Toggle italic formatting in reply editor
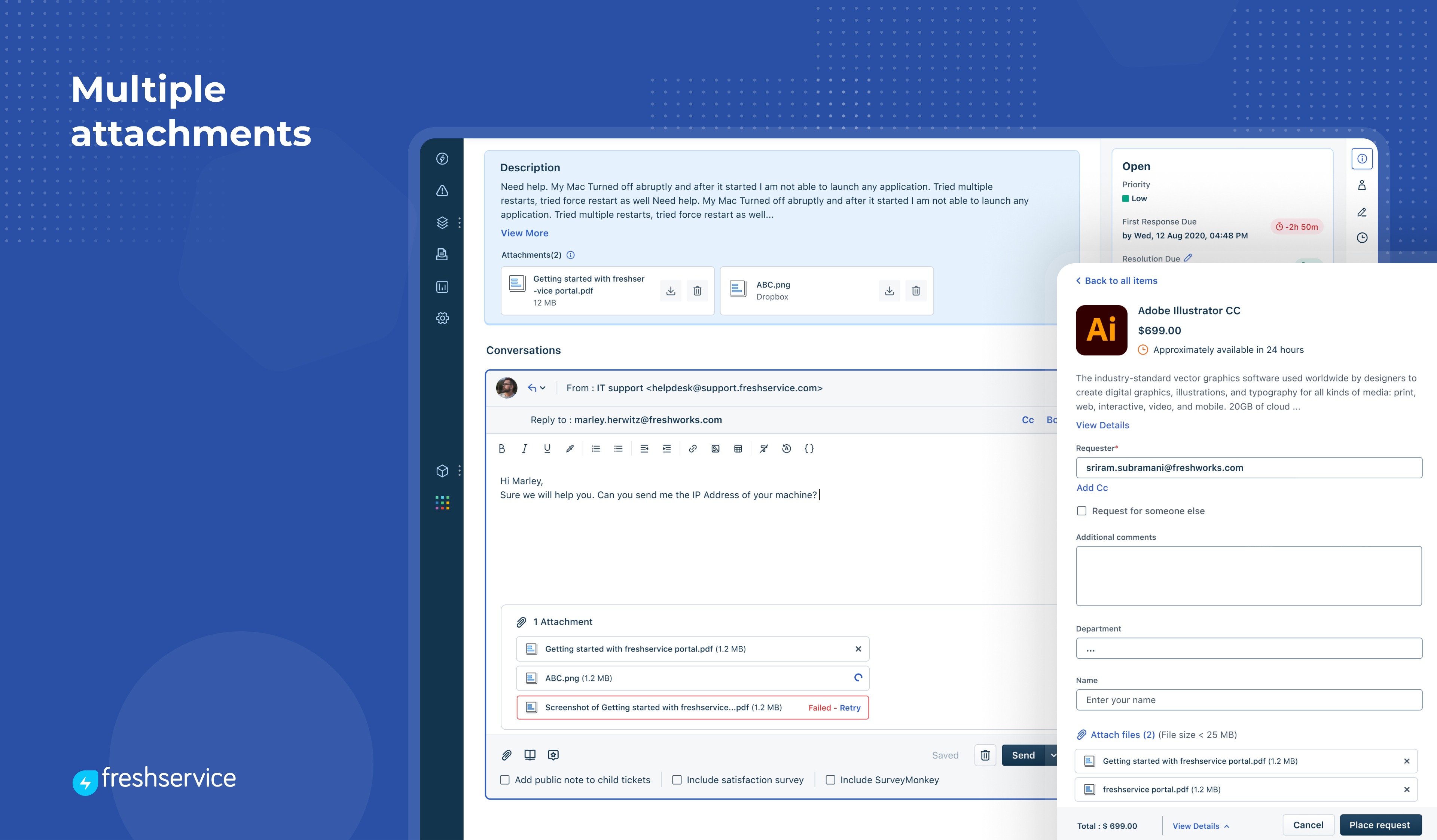1437x840 pixels. coord(524,448)
